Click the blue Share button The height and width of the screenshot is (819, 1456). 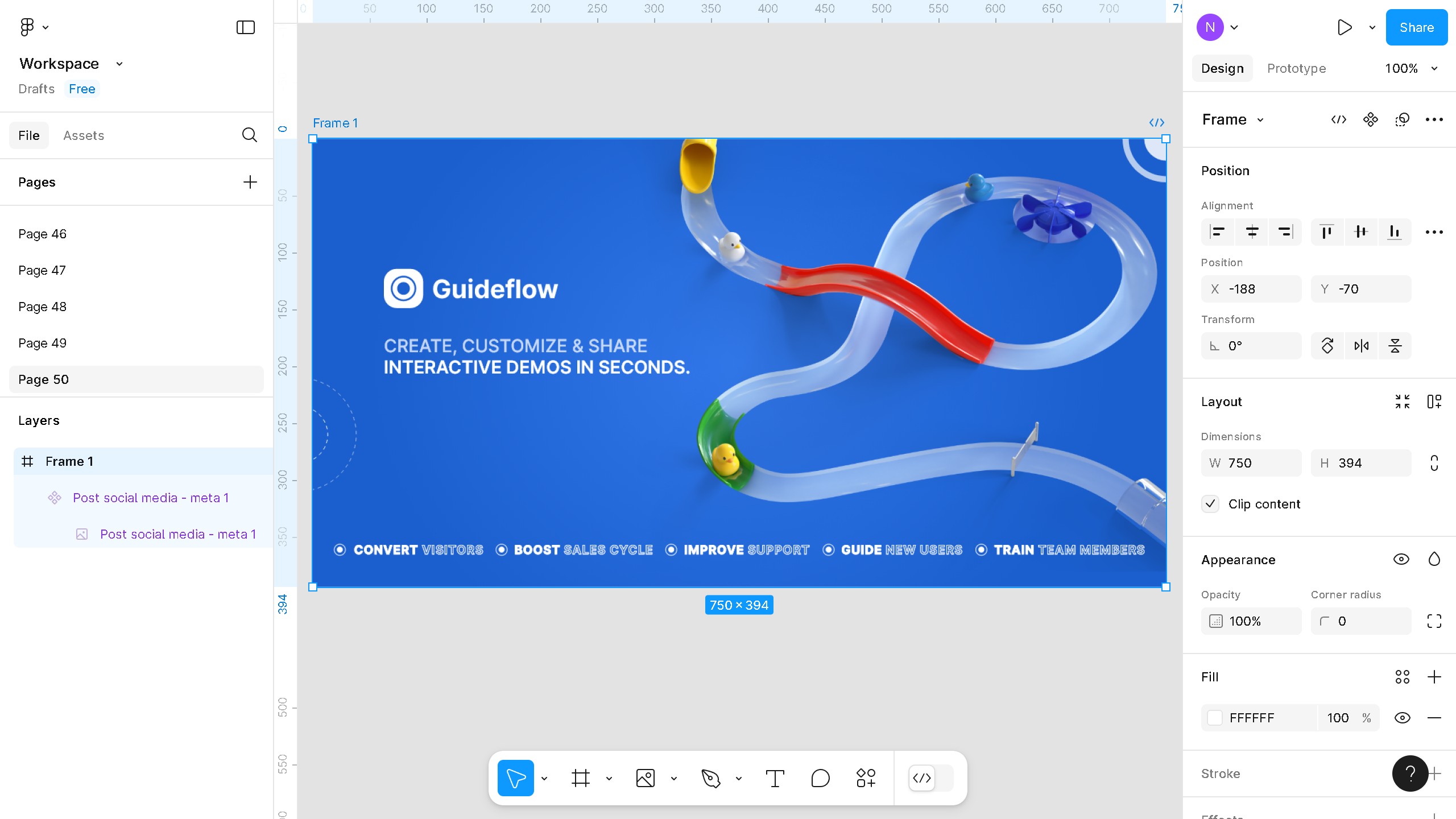[1416, 27]
